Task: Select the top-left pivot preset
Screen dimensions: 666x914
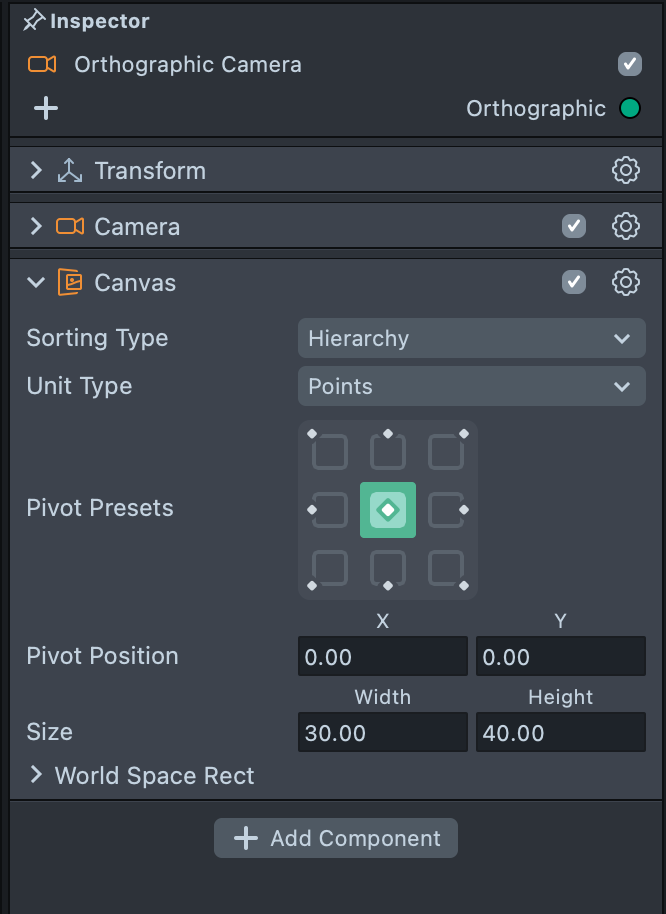Action: [329, 452]
